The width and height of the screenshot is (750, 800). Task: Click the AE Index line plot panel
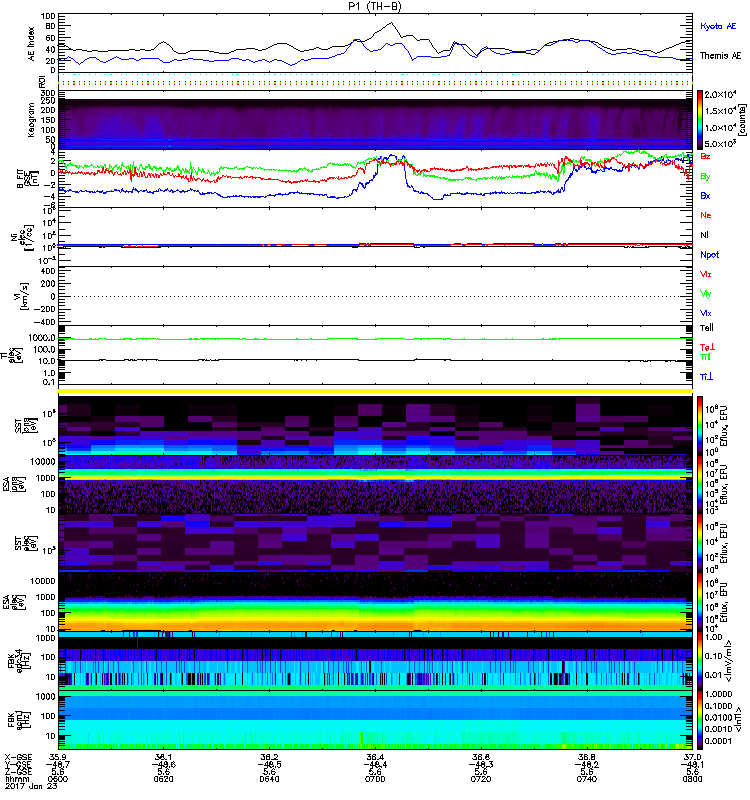375,43
